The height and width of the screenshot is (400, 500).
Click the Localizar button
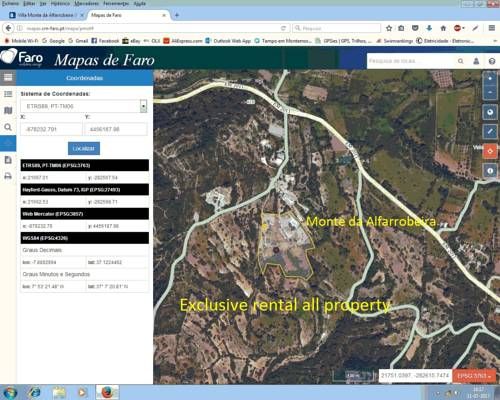(84, 148)
